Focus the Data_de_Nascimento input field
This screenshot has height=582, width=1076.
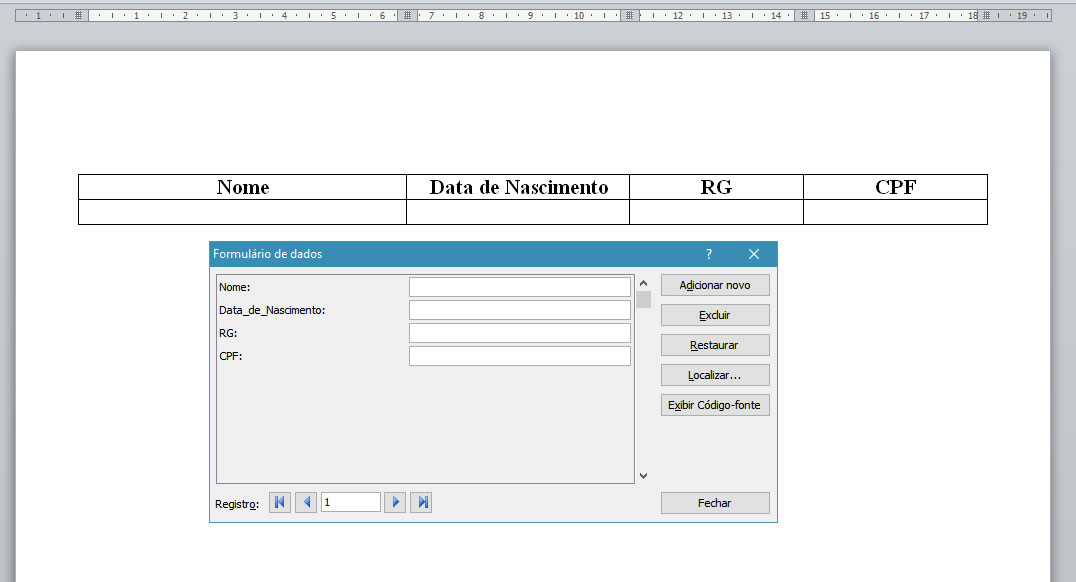pos(519,310)
